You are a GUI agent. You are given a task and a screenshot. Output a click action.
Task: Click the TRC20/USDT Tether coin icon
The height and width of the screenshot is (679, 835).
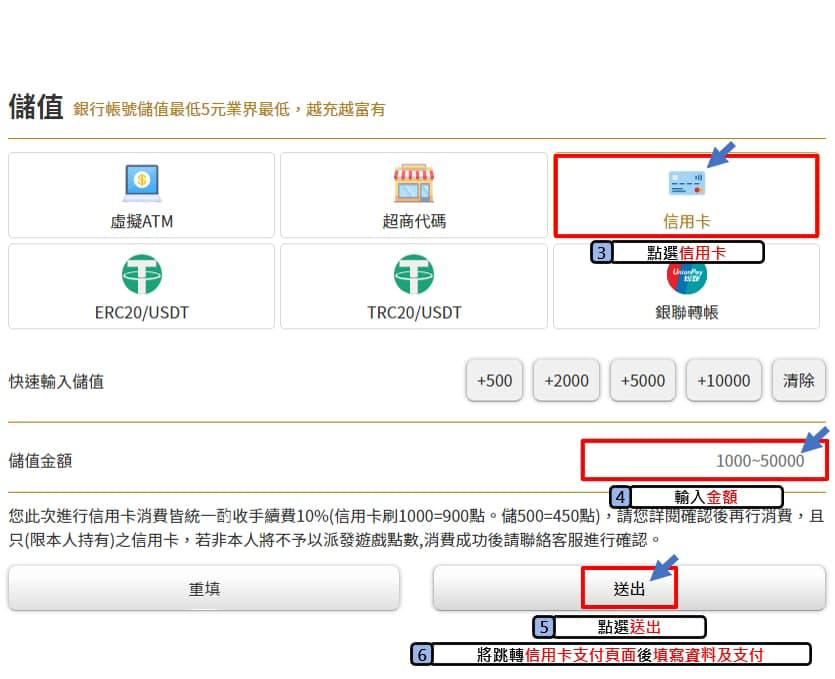pos(413,275)
